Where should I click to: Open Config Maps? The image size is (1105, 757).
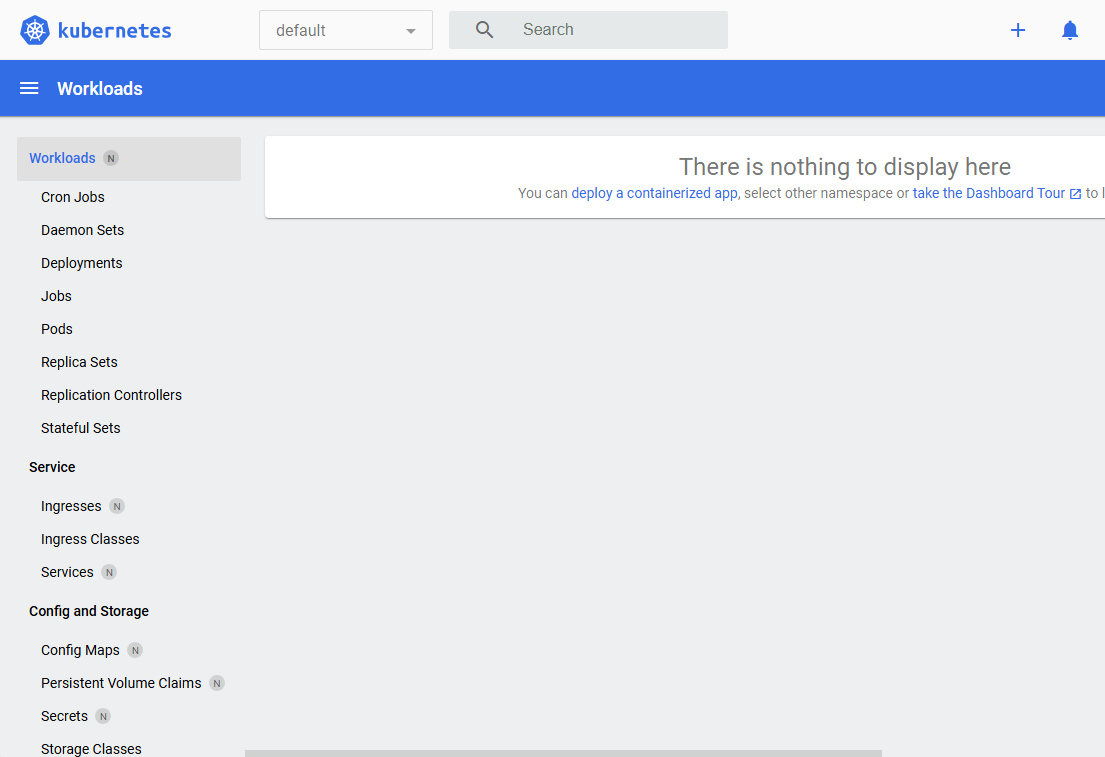[80, 651]
